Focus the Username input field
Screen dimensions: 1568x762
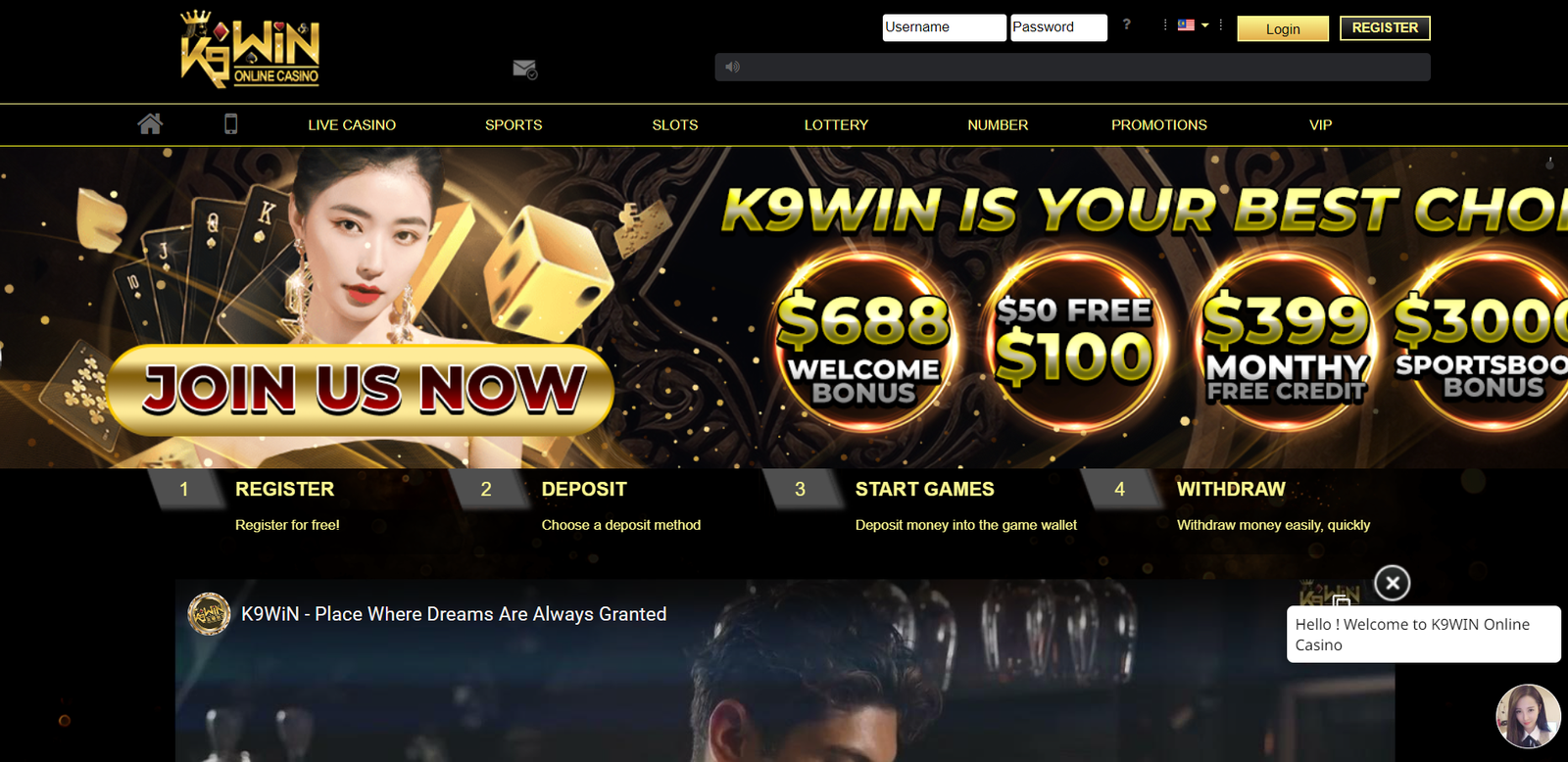click(x=944, y=27)
